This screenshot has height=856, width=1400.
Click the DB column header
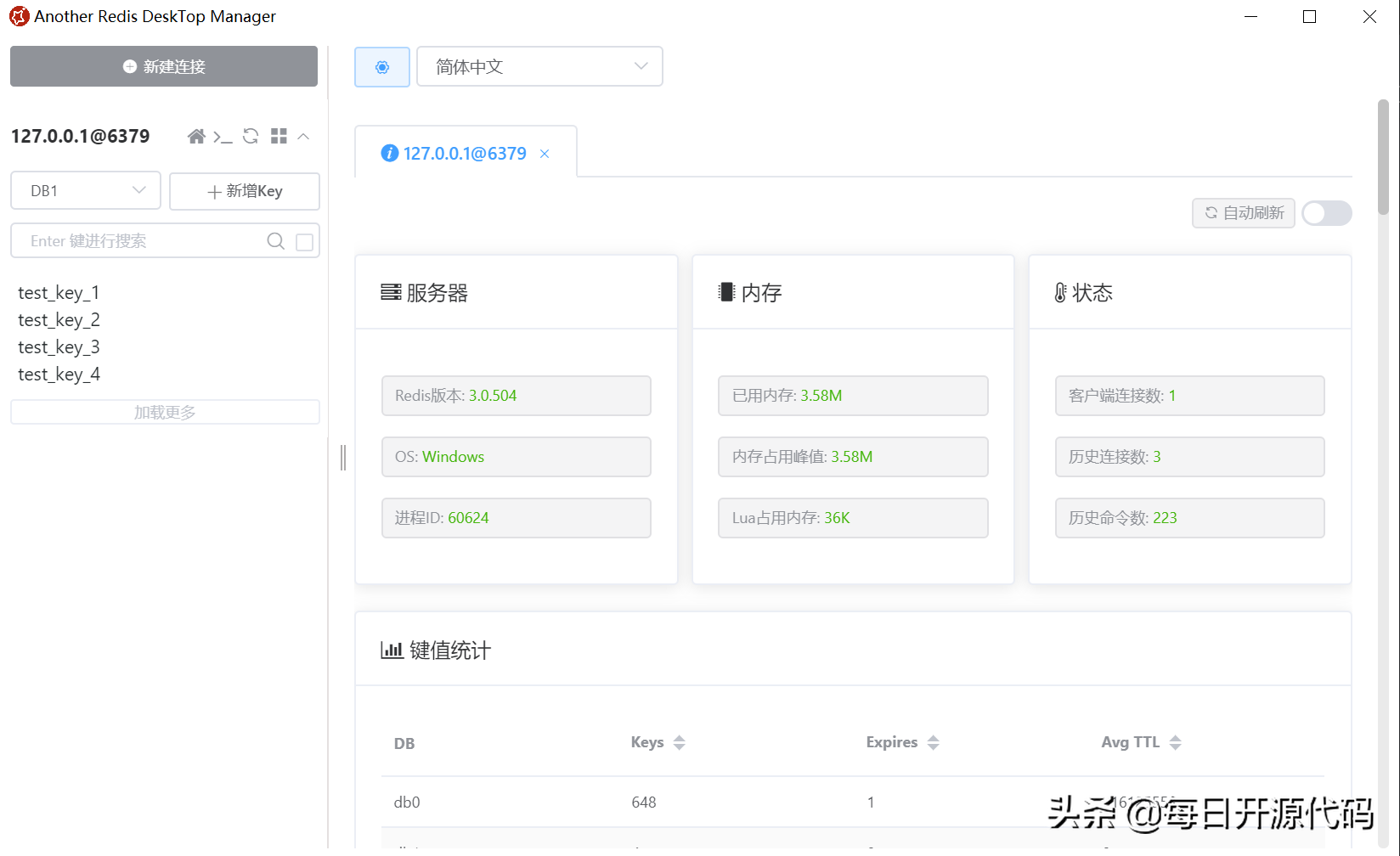(404, 744)
